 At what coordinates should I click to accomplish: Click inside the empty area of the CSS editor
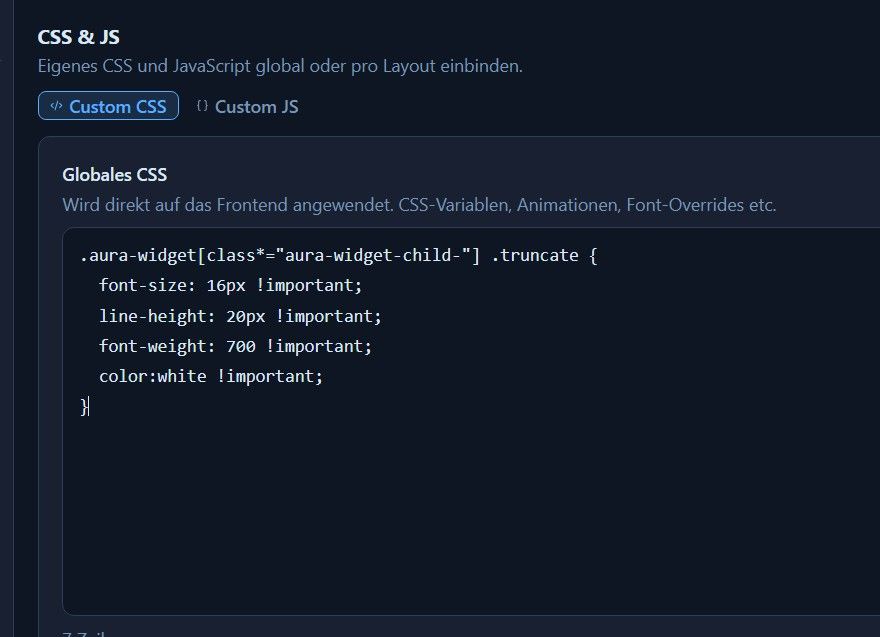coord(471,505)
